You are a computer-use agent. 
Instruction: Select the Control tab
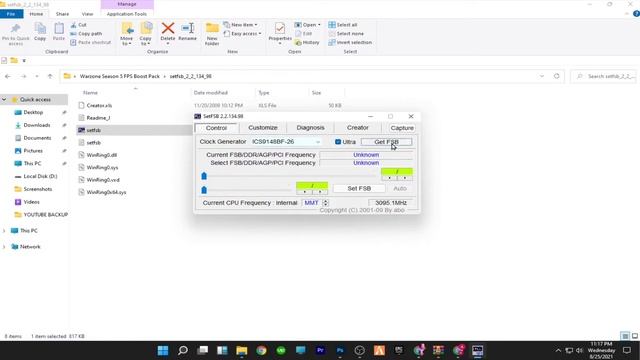click(x=216, y=128)
